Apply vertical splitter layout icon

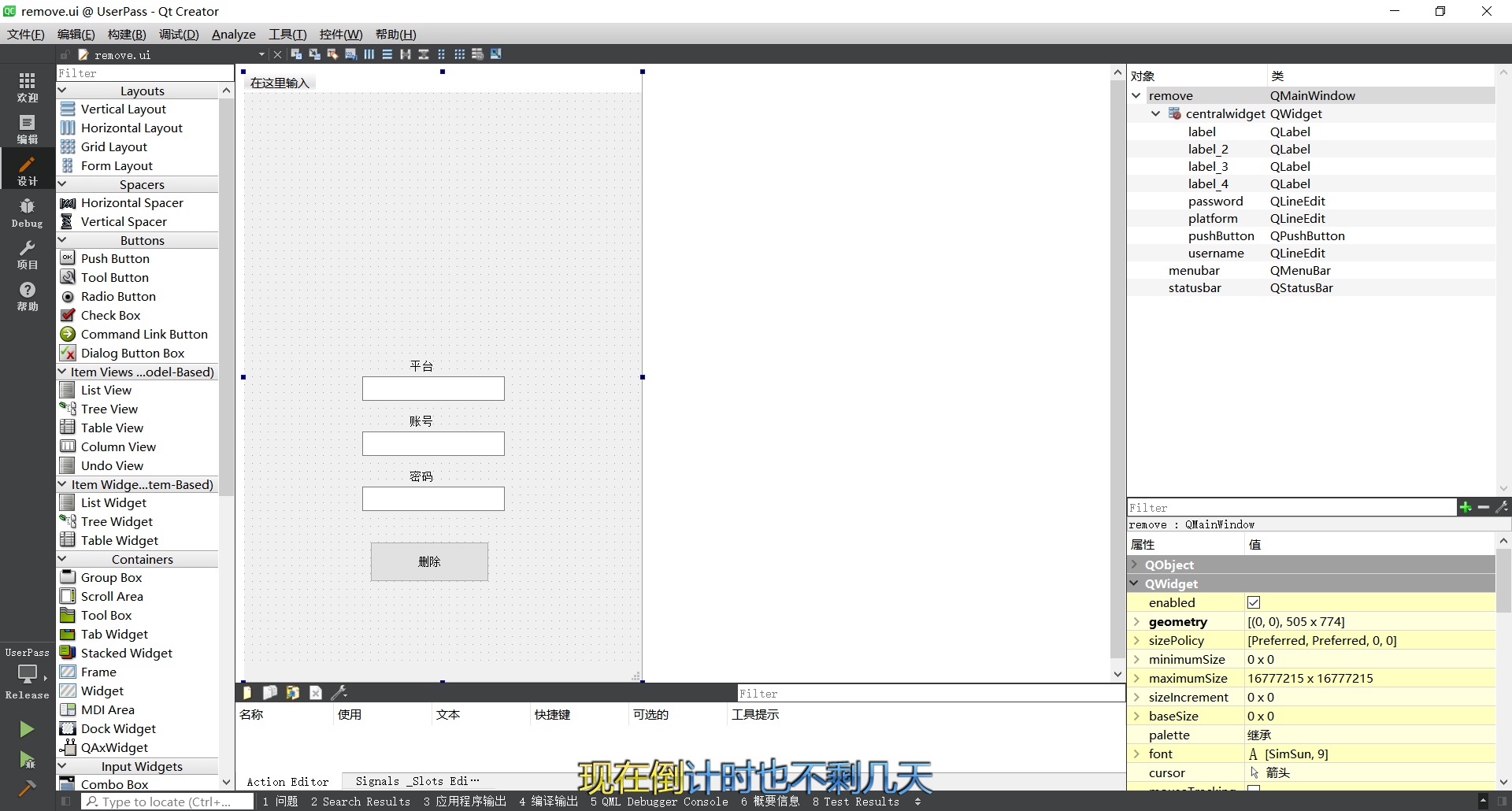pos(423,54)
